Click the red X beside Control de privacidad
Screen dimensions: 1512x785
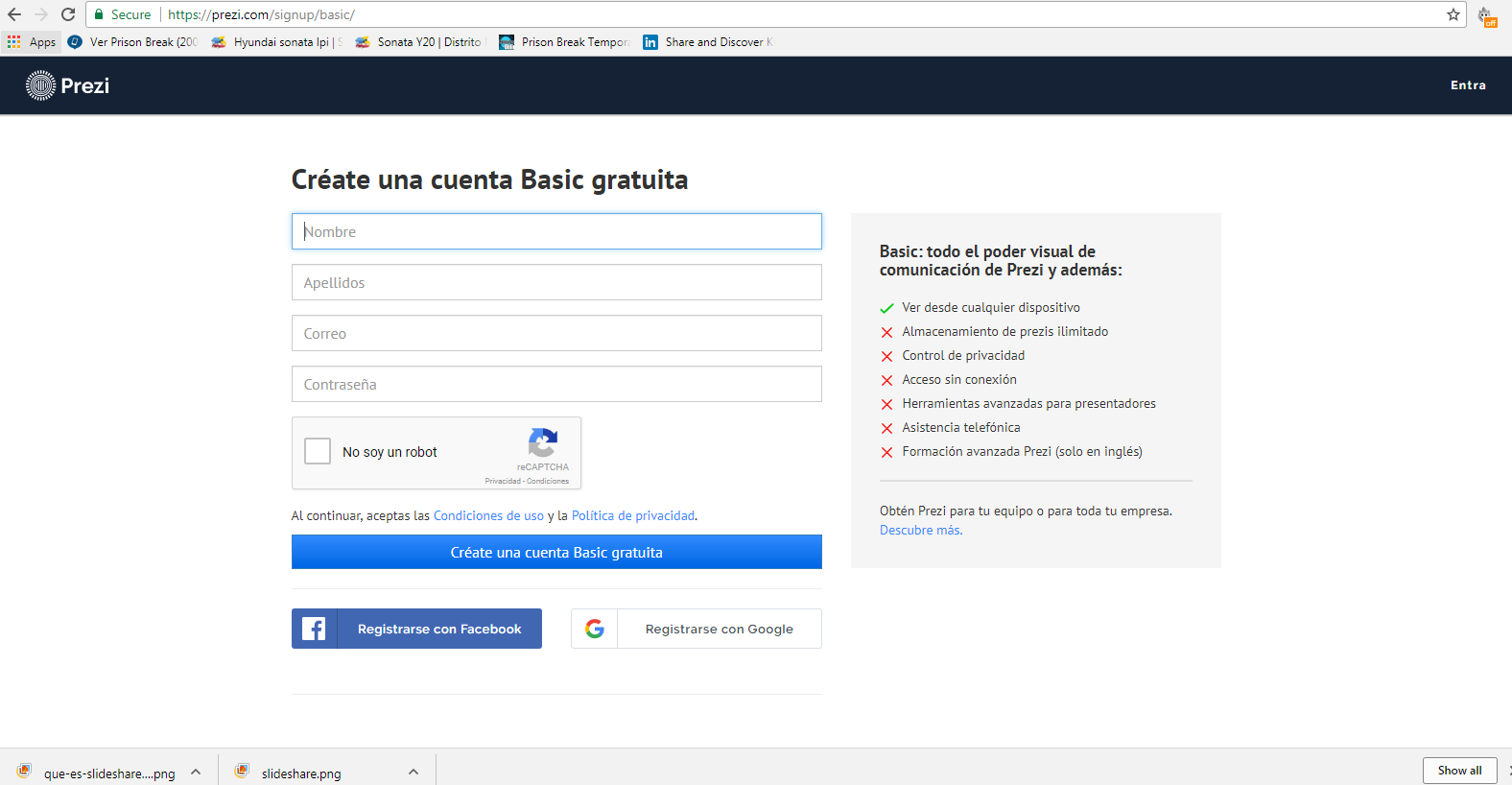[886, 356]
